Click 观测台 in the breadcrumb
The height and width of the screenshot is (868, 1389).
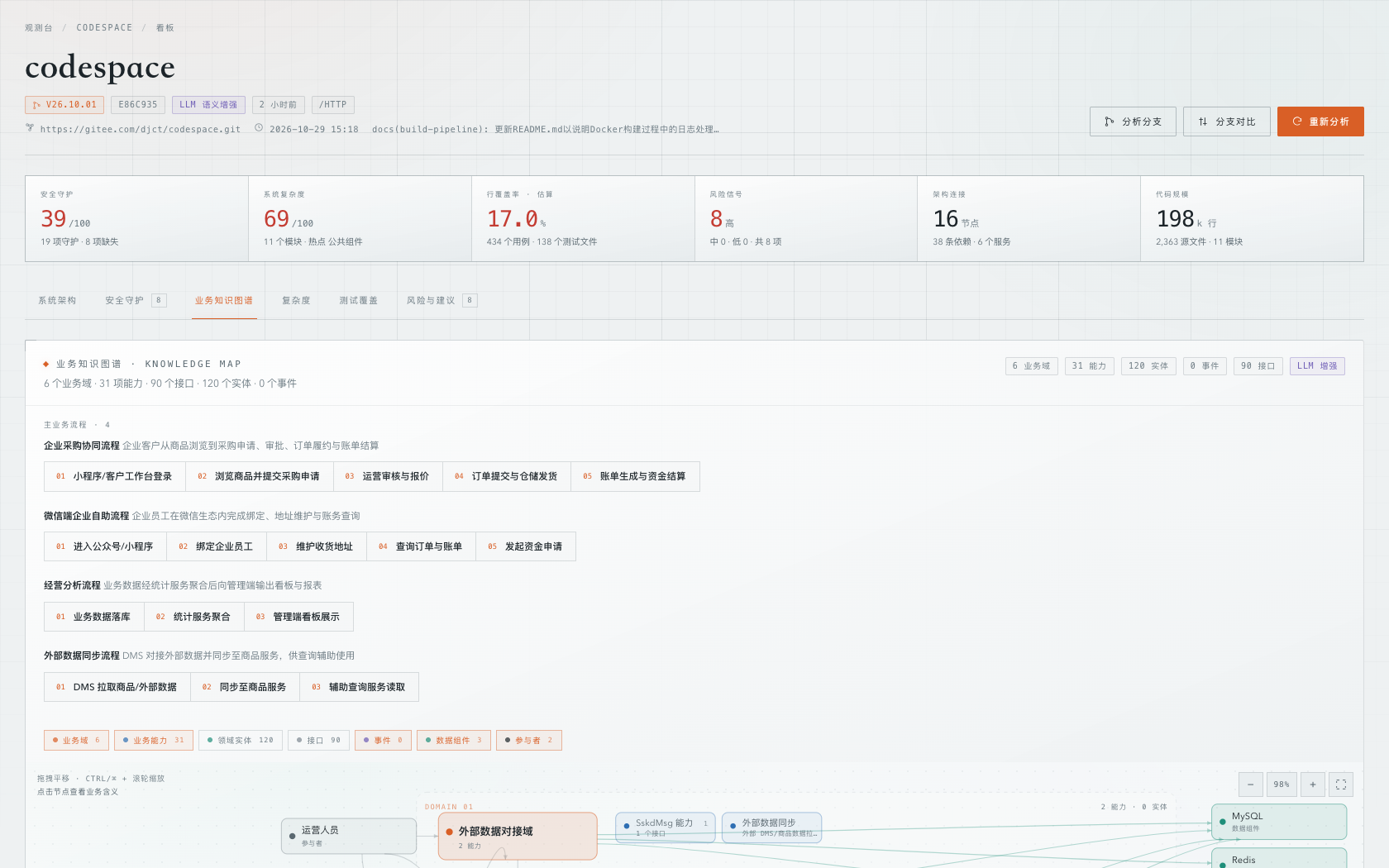[38, 27]
